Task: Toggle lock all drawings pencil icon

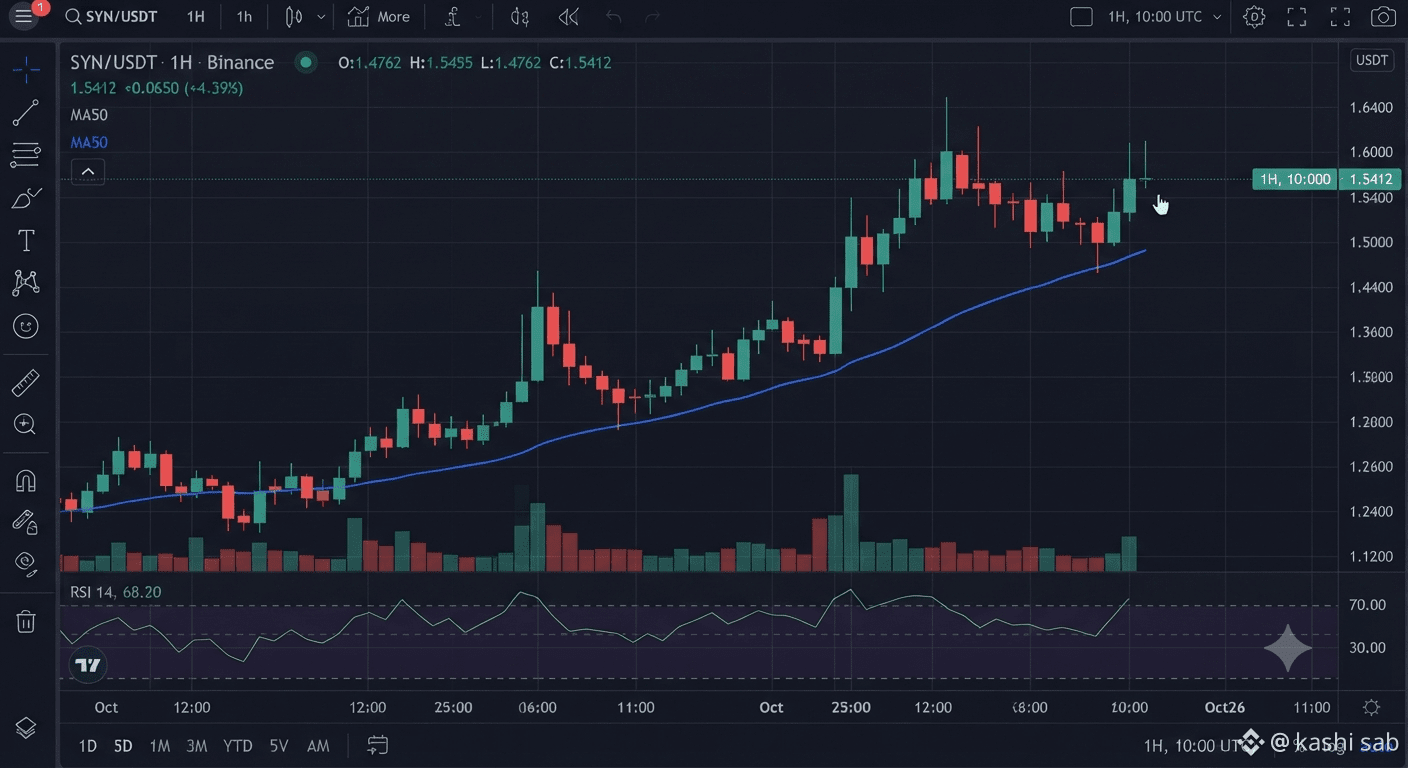Action: 26,522
